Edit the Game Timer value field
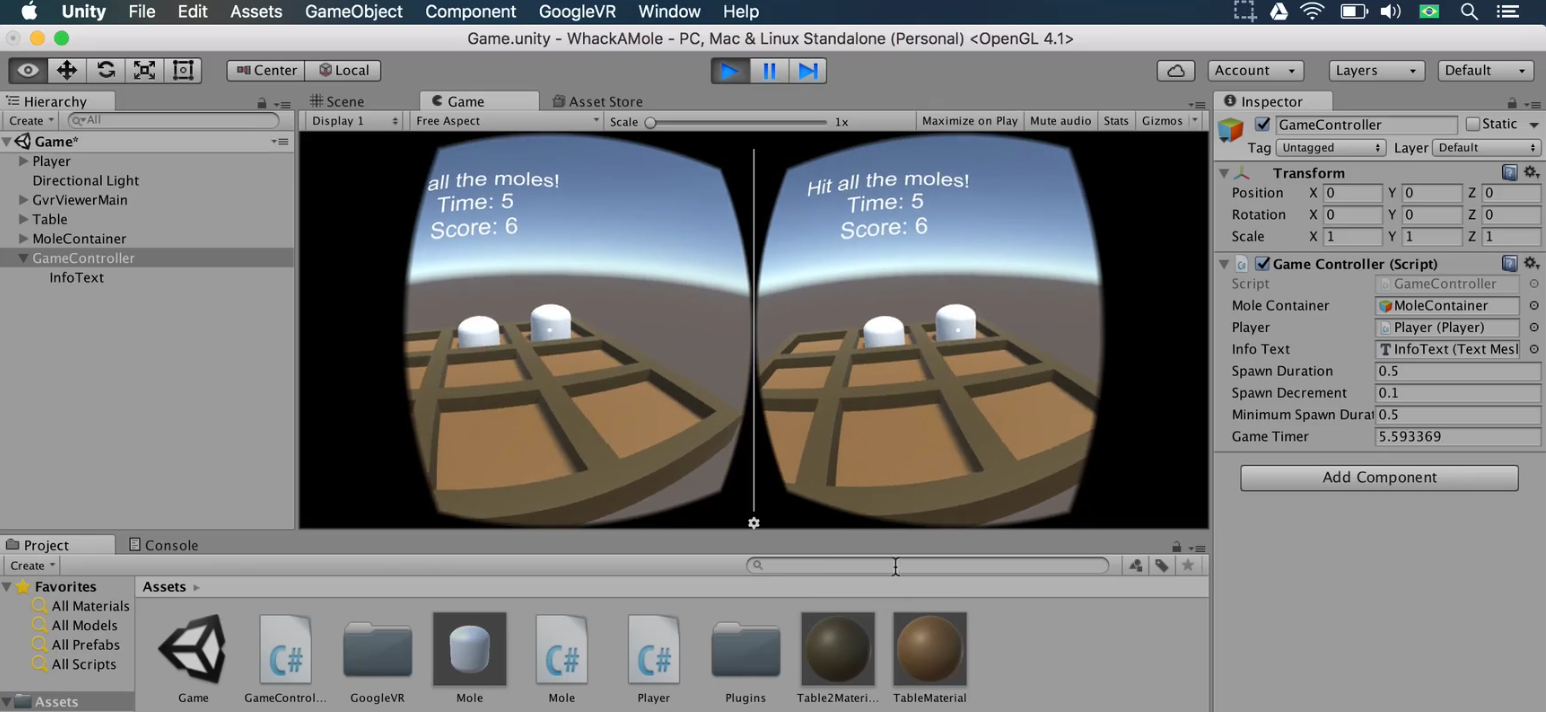1546x712 pixels. 1456,436
